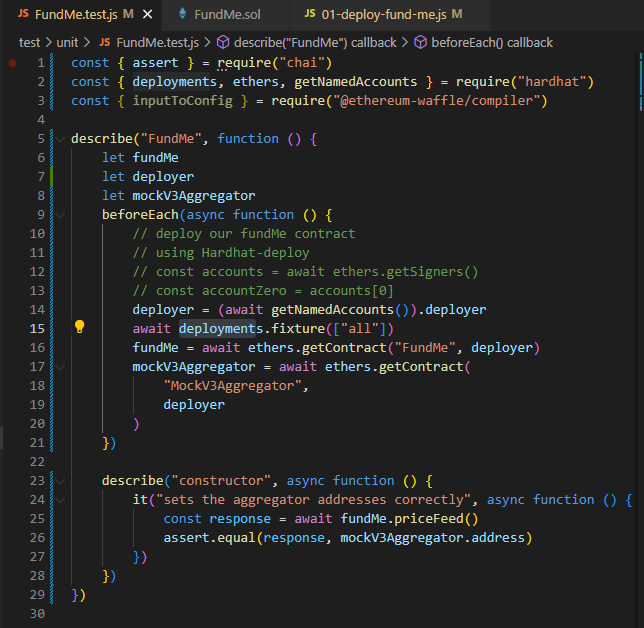
Task: Click "sets the aggregator addresses correctly" string
Action: (313, 500)
